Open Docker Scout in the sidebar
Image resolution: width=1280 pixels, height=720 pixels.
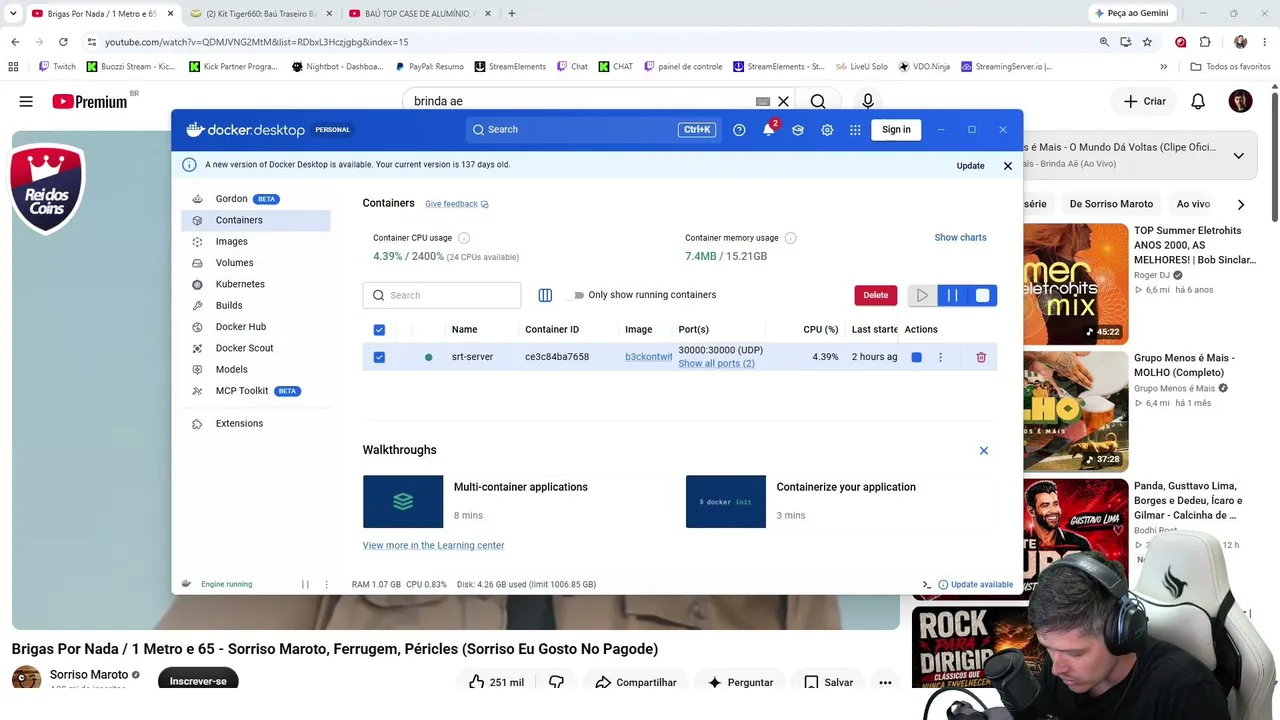tap(256, 348)
